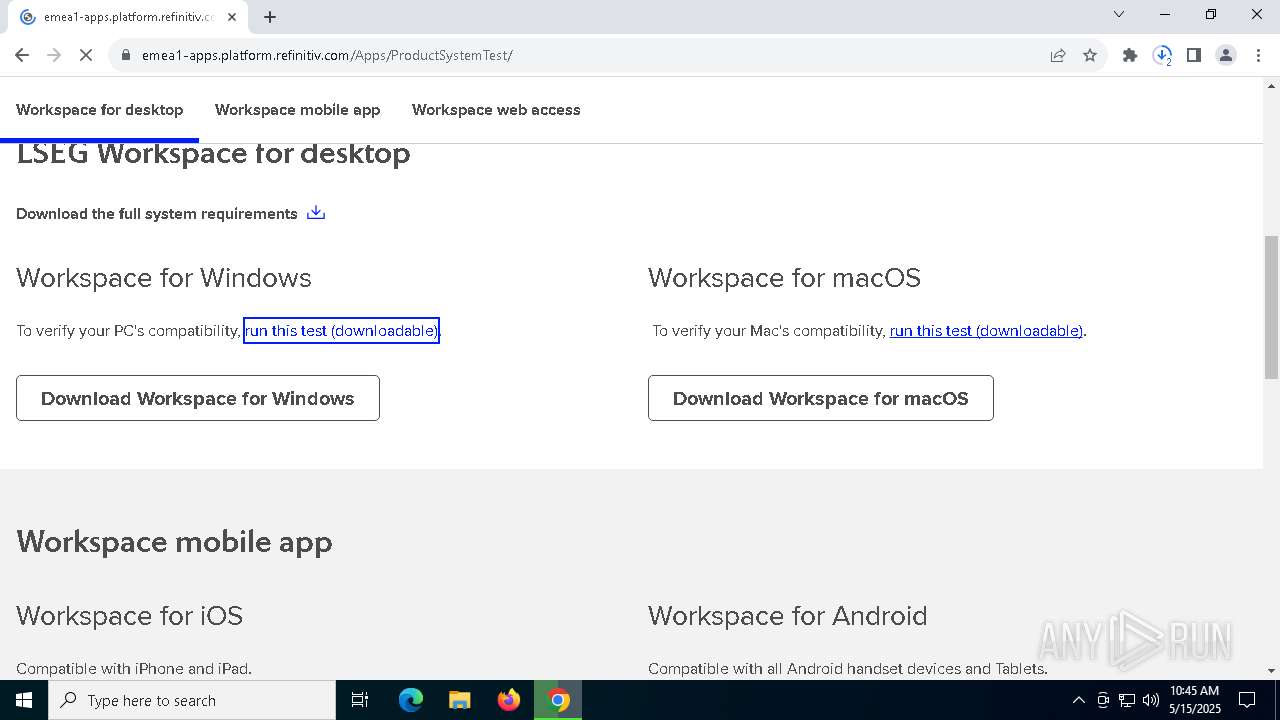Open a new browser tab

(270, 16)
